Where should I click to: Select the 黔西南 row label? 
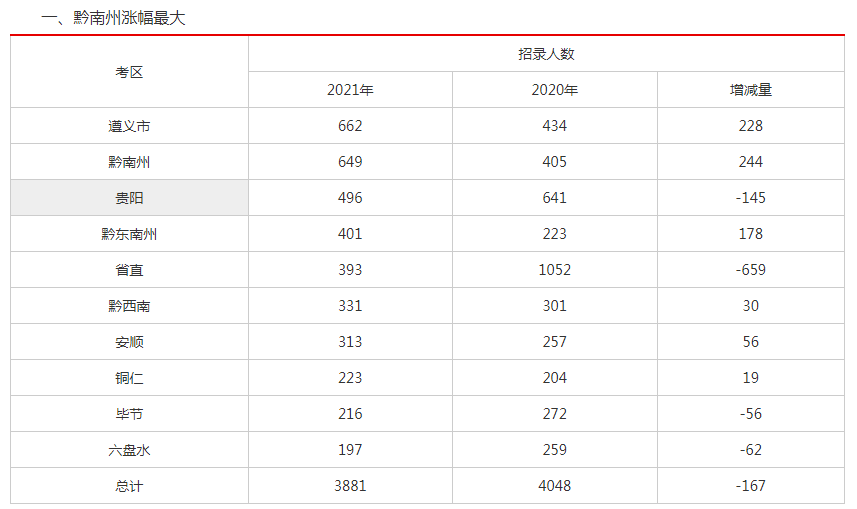pos(129,306)
